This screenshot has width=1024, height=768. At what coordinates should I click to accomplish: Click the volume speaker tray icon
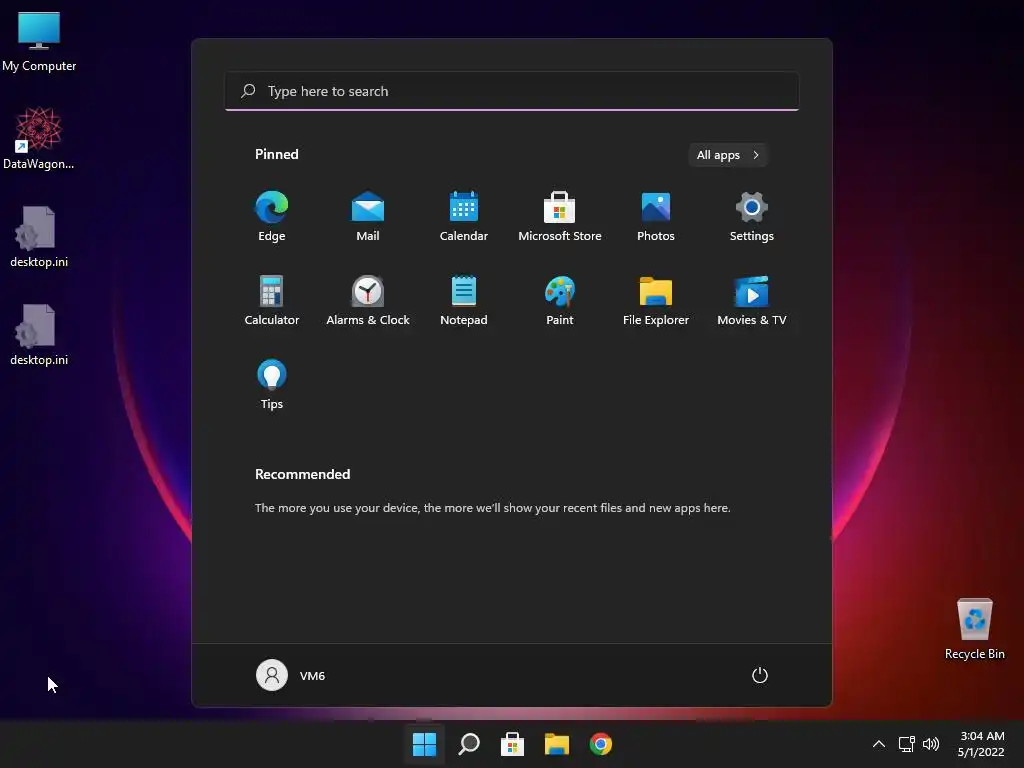pos(931,744)
